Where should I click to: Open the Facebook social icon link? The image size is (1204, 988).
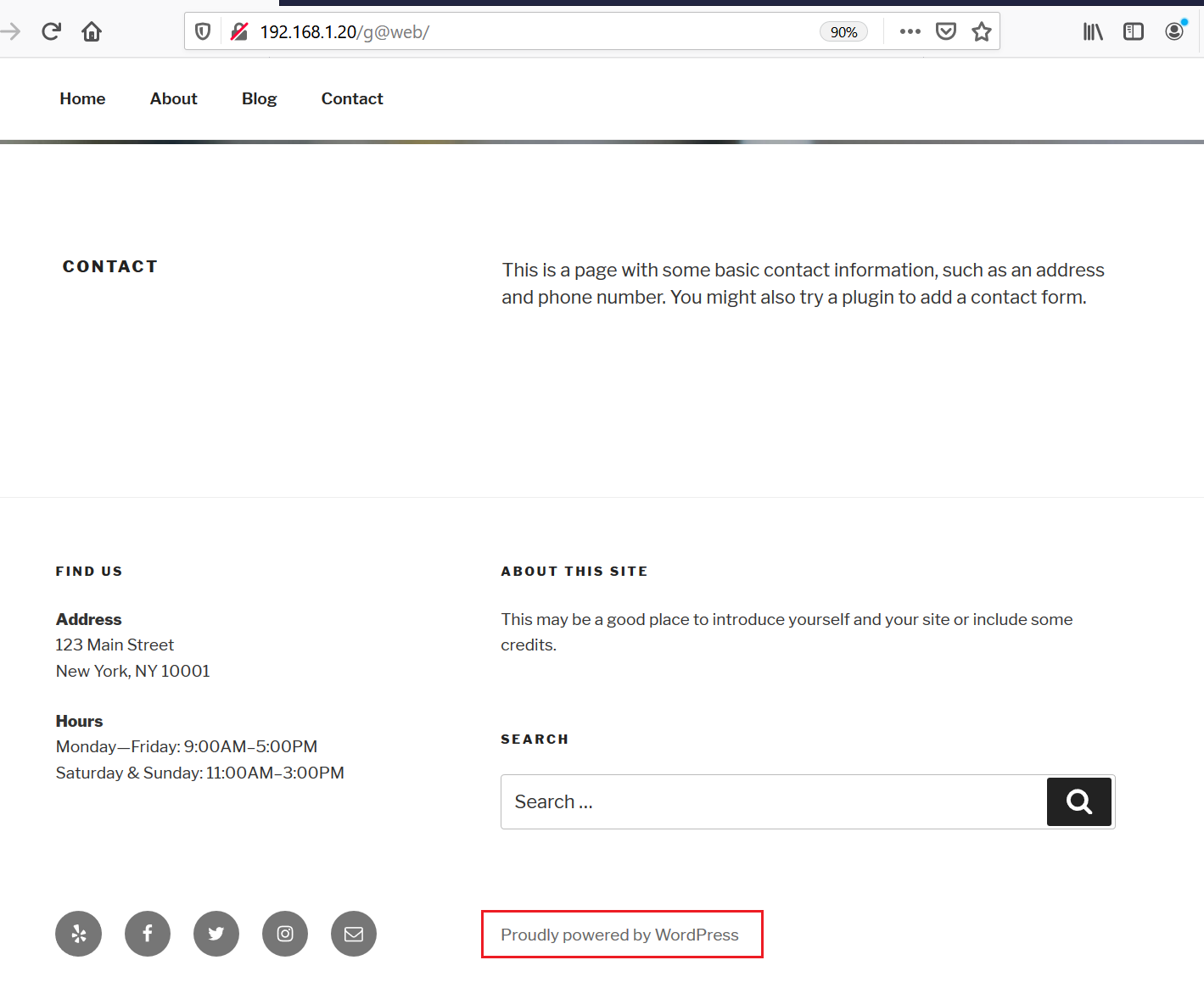148,934
